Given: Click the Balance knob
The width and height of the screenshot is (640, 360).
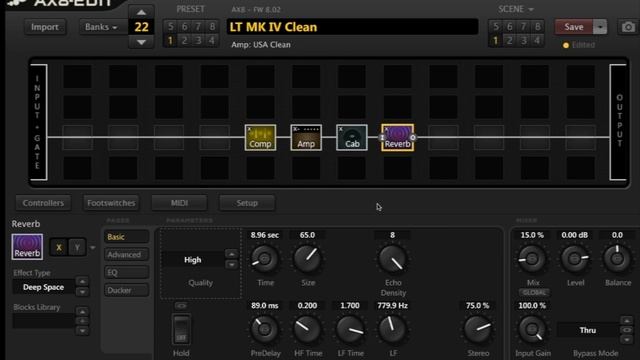Looking at the screenshot, I should (x=617, y=259).
